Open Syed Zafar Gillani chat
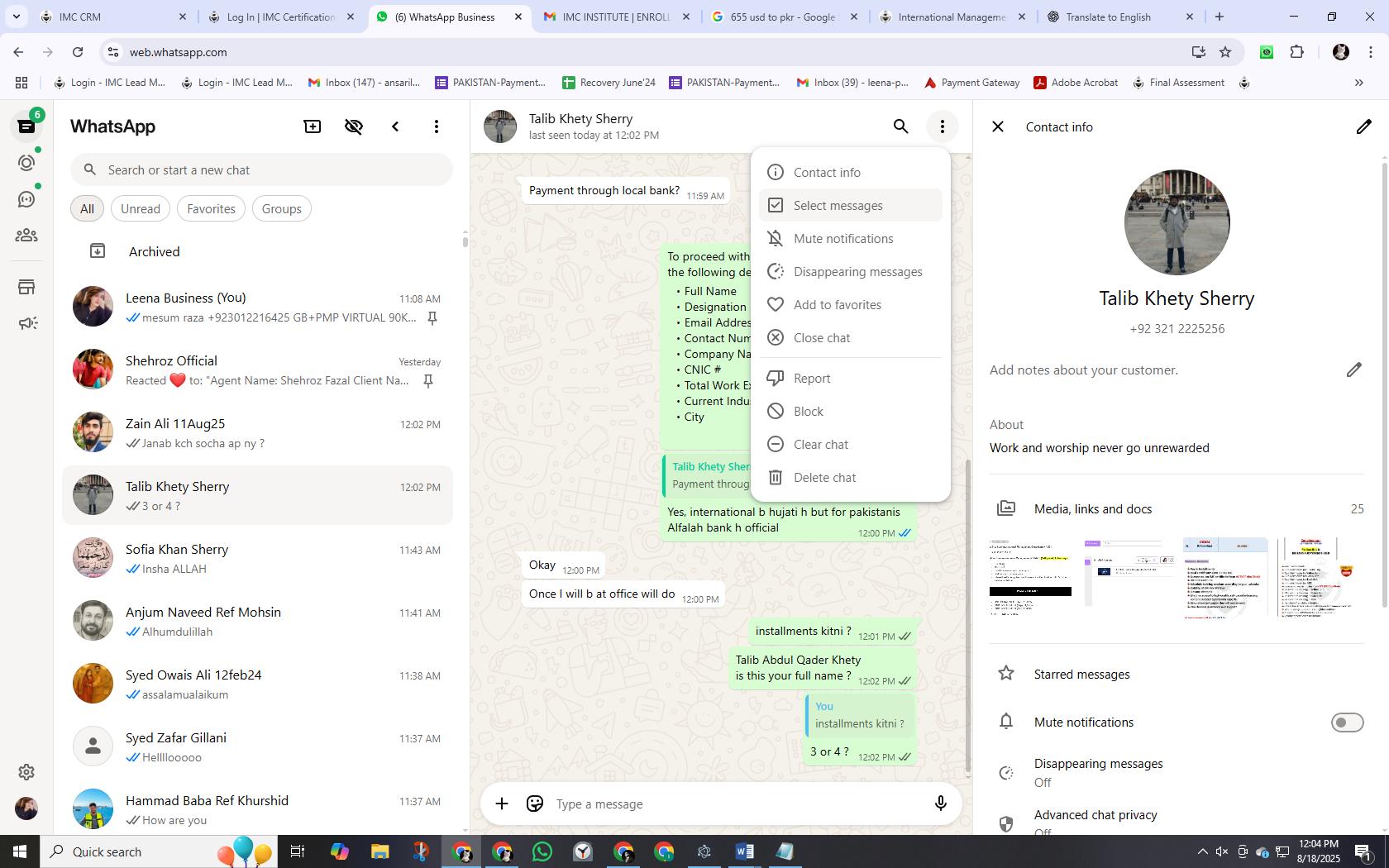This screenshot has height=868, width=1389. (x=258, y=746)
